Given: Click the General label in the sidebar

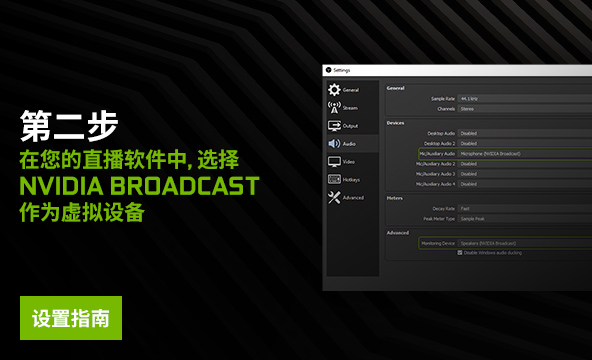Looking at the screenshot, I should pyautogui.click(x=351, y=90).
